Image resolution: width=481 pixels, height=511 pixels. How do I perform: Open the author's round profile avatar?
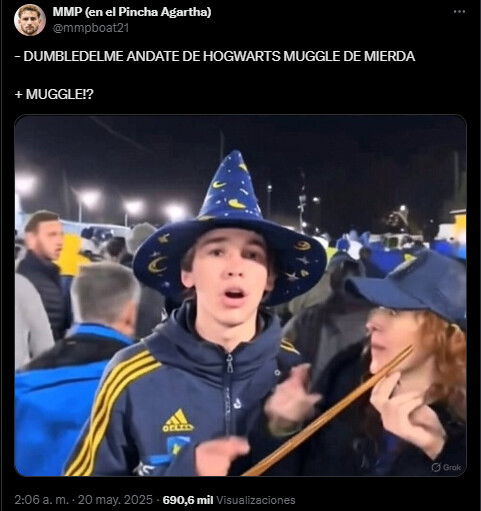pos(30,20)
